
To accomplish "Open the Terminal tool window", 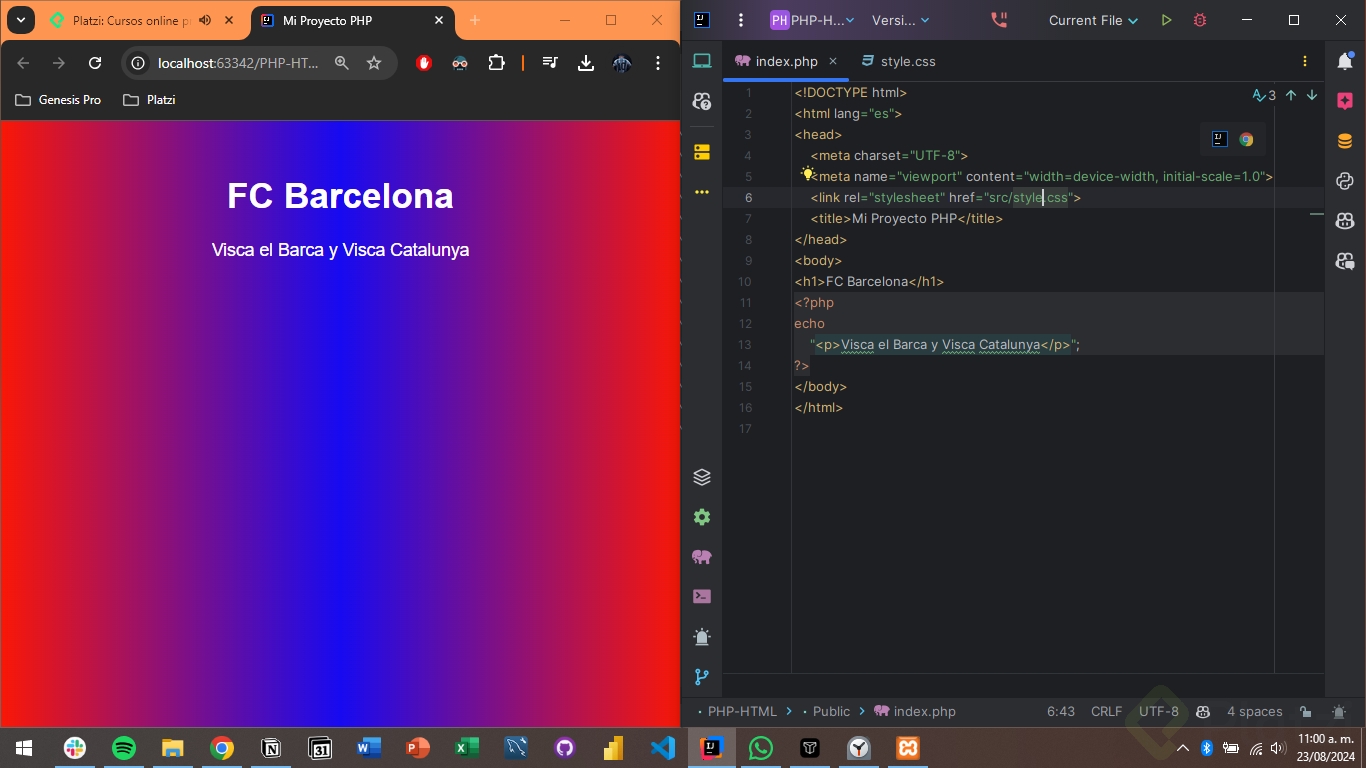I will pos(702,597).
